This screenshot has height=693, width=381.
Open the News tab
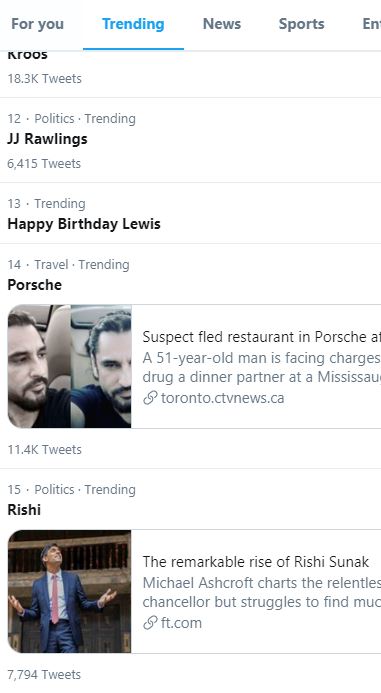click(222, 24)
